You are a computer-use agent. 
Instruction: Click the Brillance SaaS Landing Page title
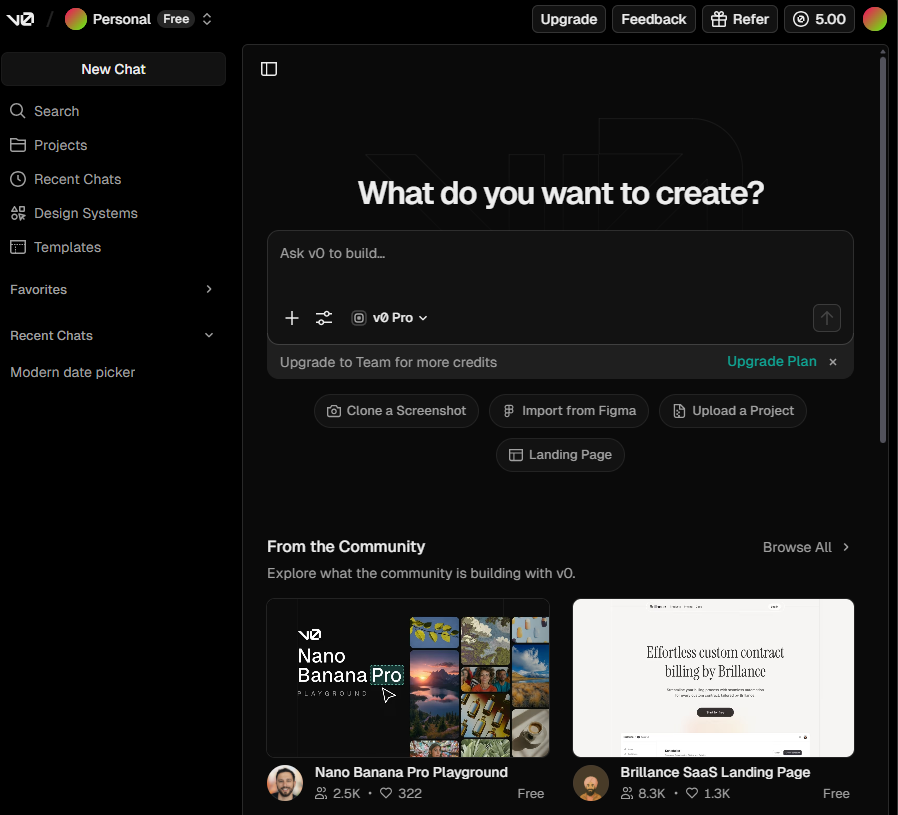[x=715, y=772]
